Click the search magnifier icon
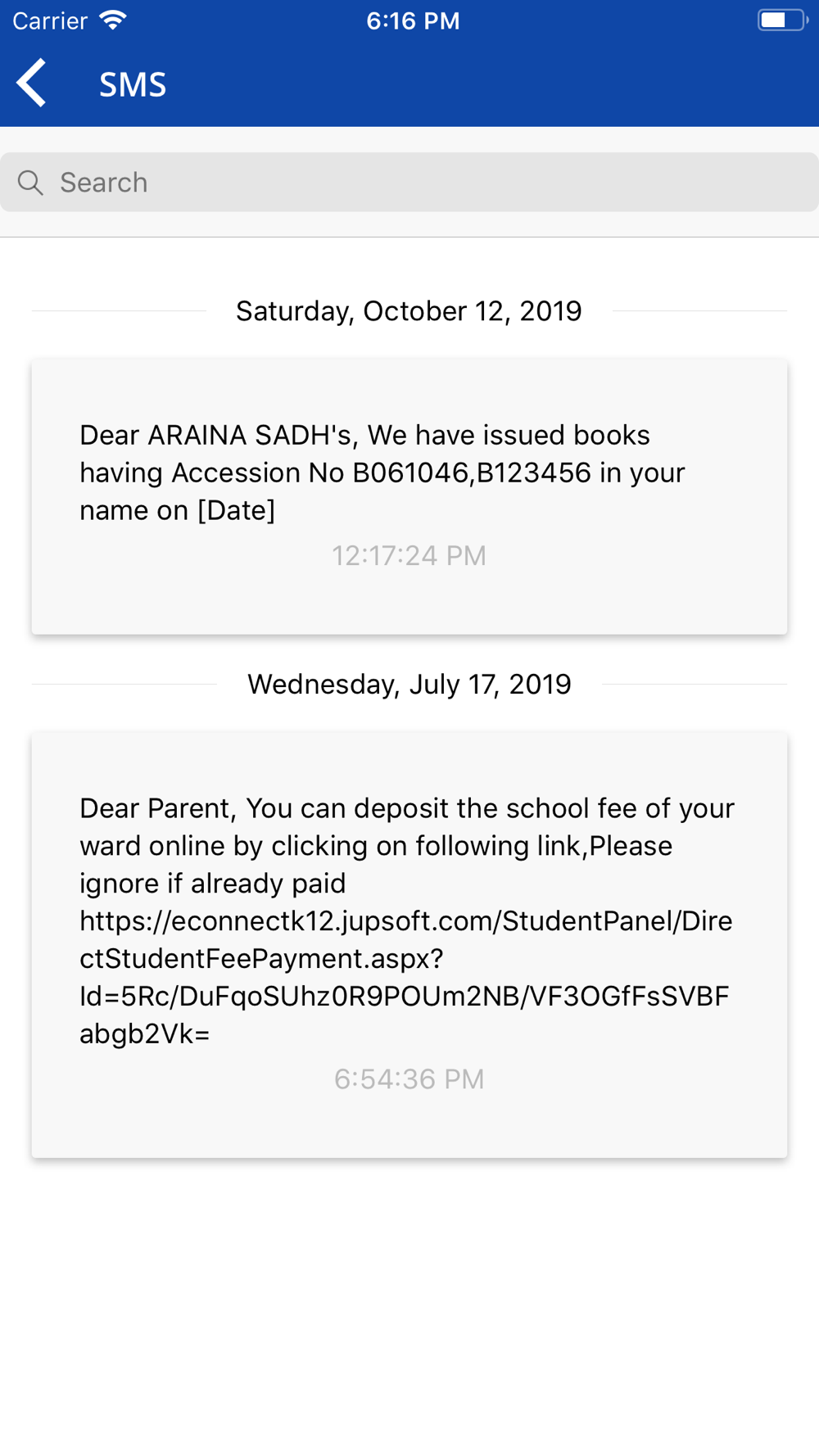 tap(30, 183)
